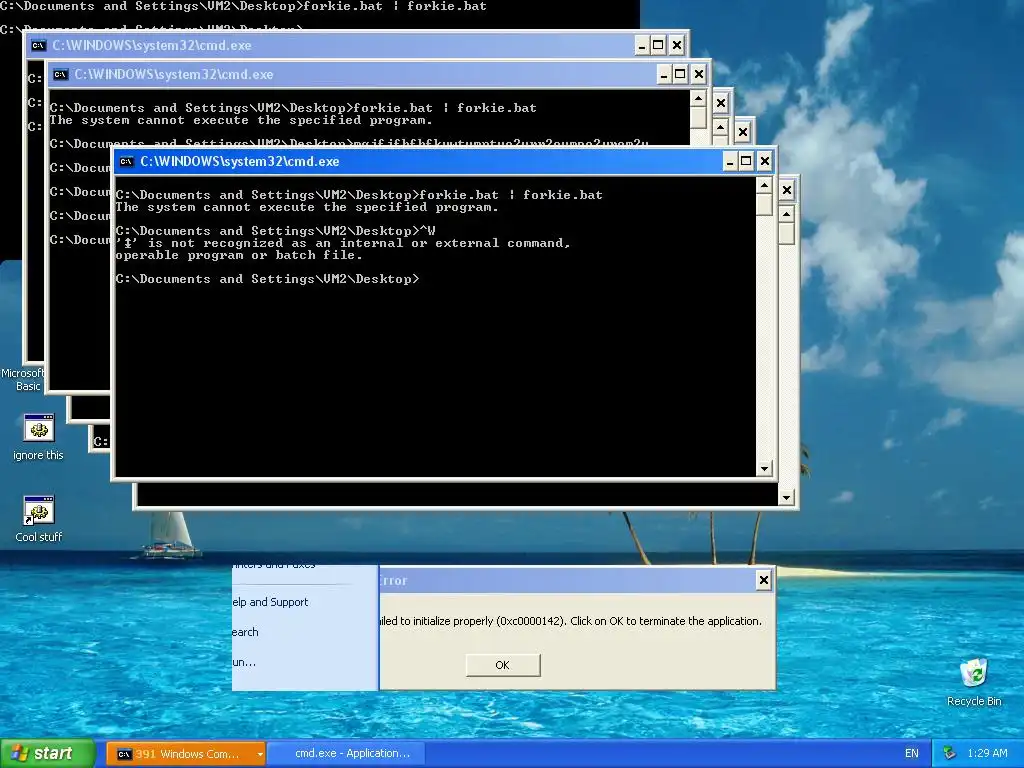Screen dimensions: 1024x768
Task: Close the second cmd.exe window
Action: click(699, 74)
